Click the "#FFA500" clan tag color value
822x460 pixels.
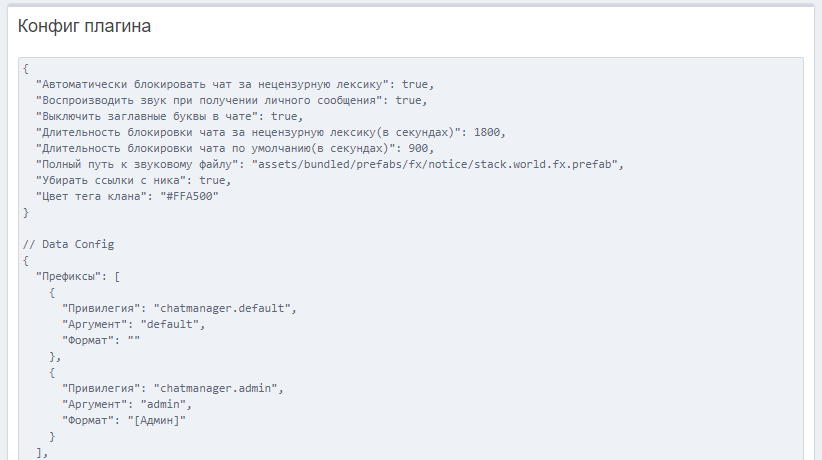coord(188,196)
